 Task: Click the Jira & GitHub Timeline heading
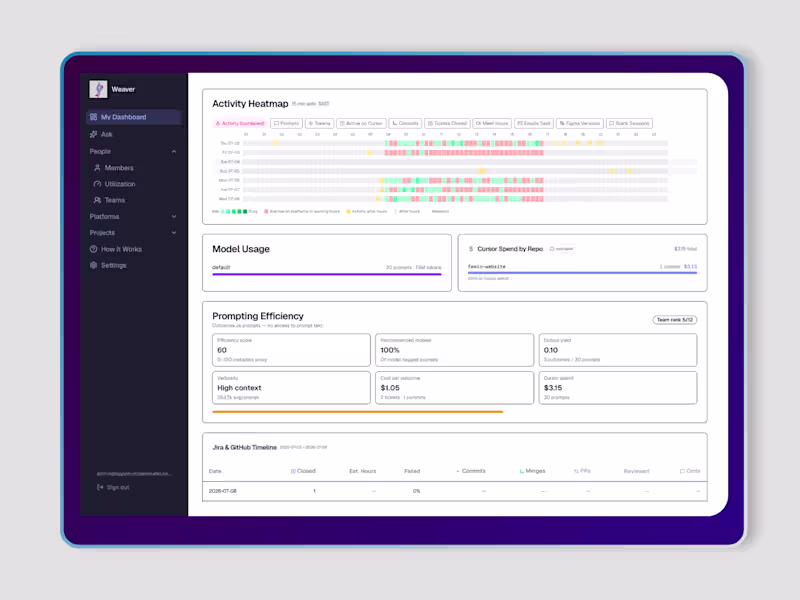[244, 447]
